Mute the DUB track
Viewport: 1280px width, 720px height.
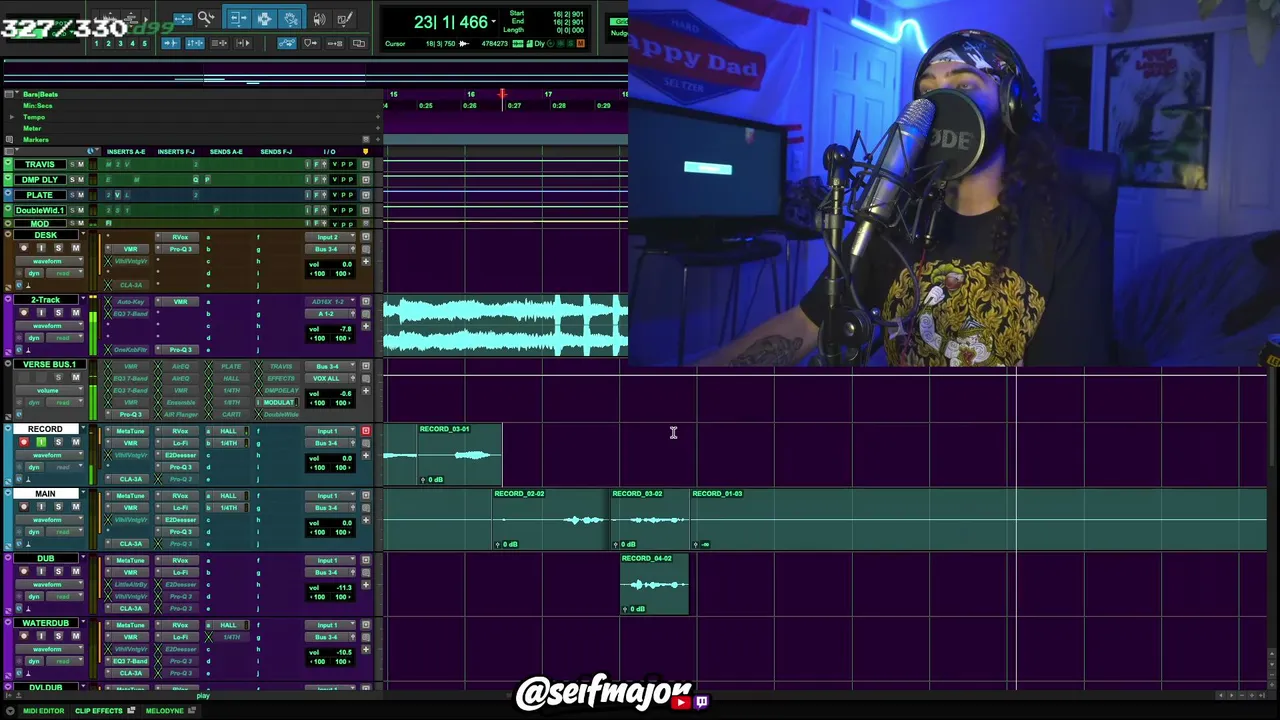pos(75,572)
